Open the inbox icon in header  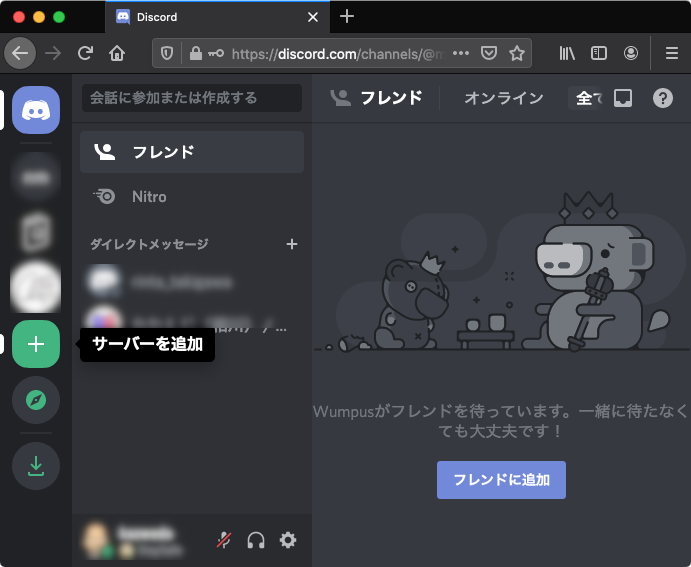(x=623, y=98)
